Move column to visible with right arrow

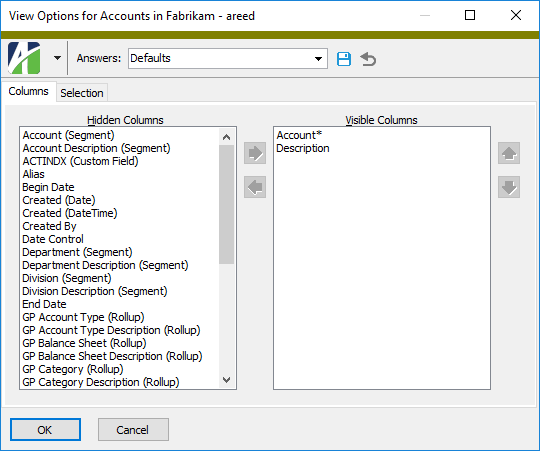click(255, 153)
